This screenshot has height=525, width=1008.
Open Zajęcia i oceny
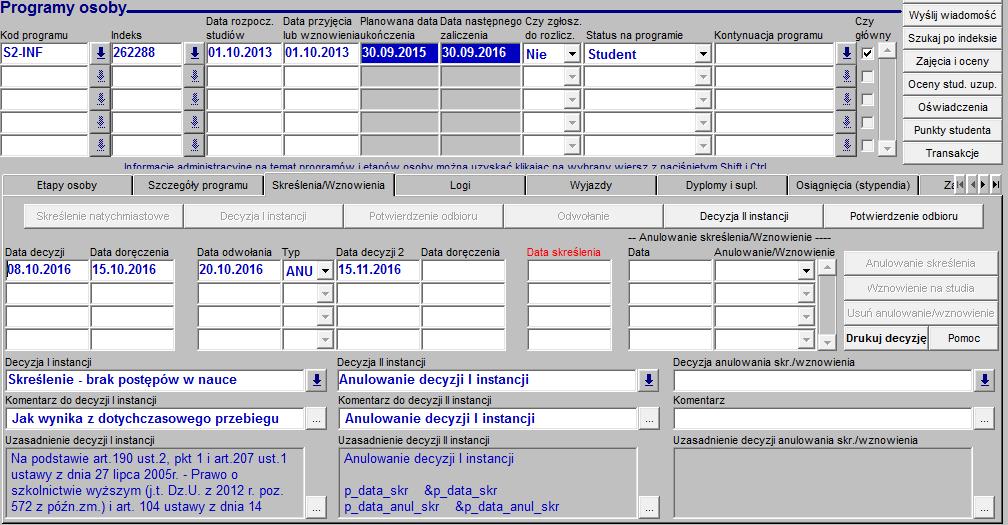(952, 61)
